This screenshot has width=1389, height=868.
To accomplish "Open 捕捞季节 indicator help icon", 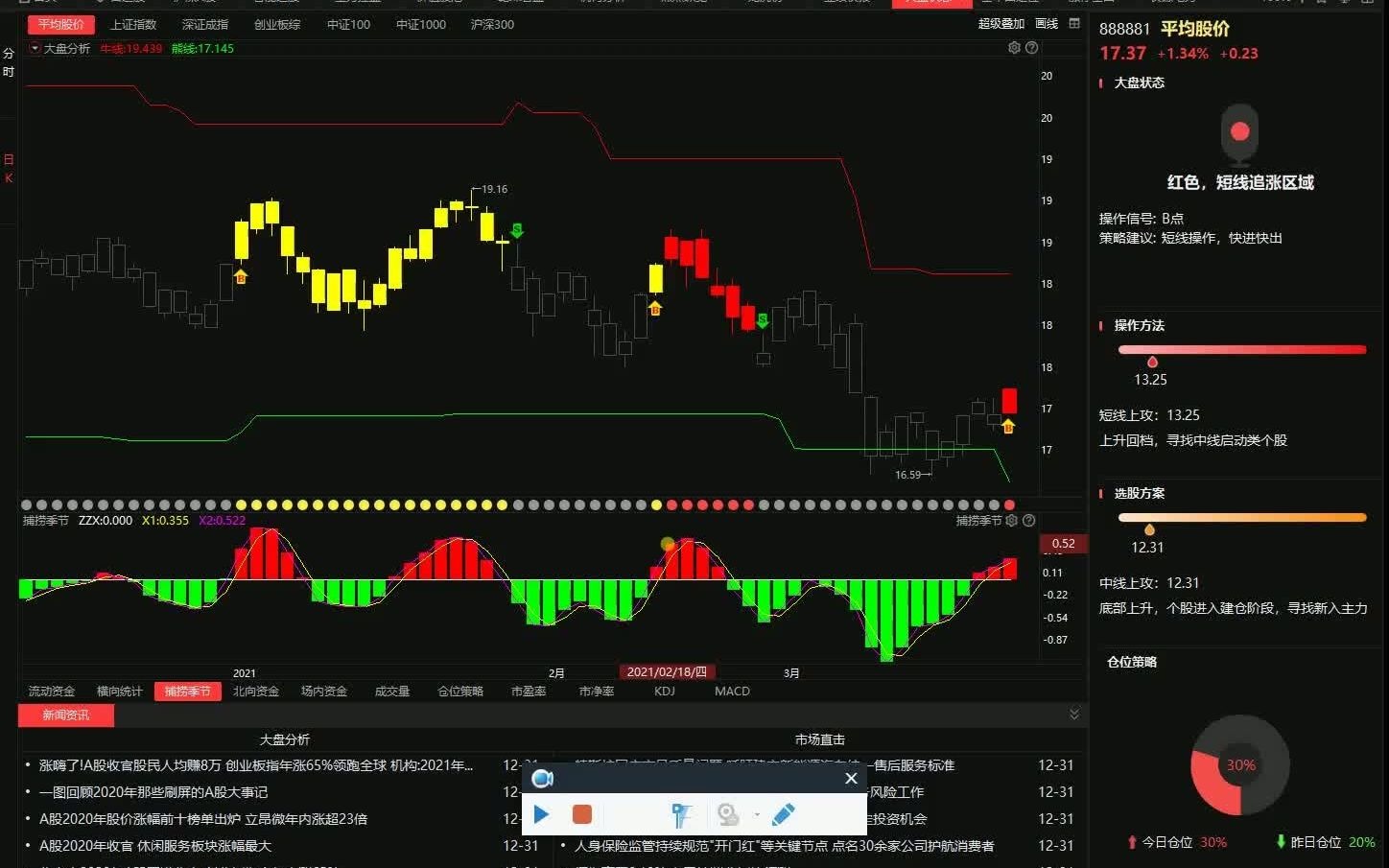I will [x=1028, y=521].
